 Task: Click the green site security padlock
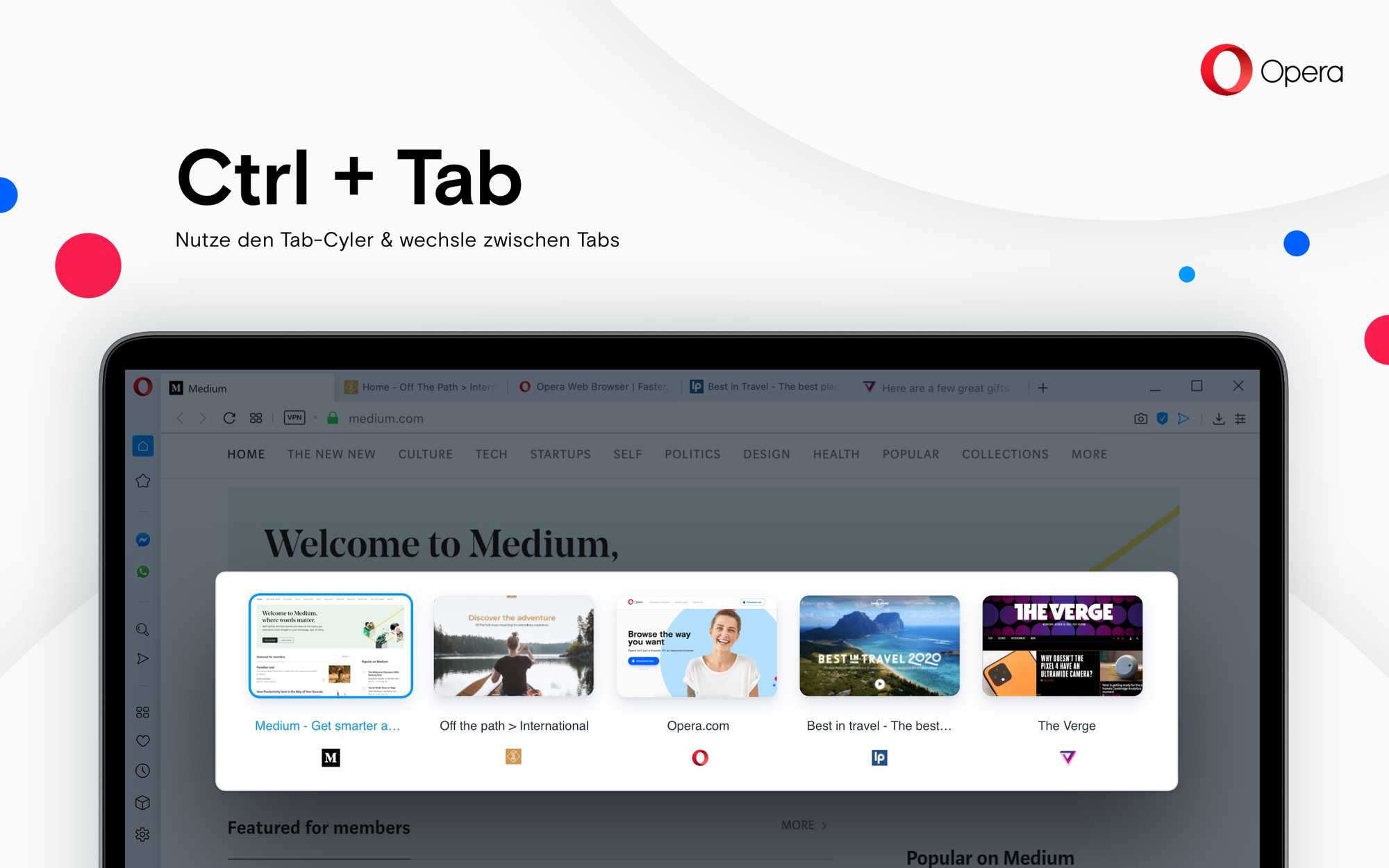click(x=333, y=418)
